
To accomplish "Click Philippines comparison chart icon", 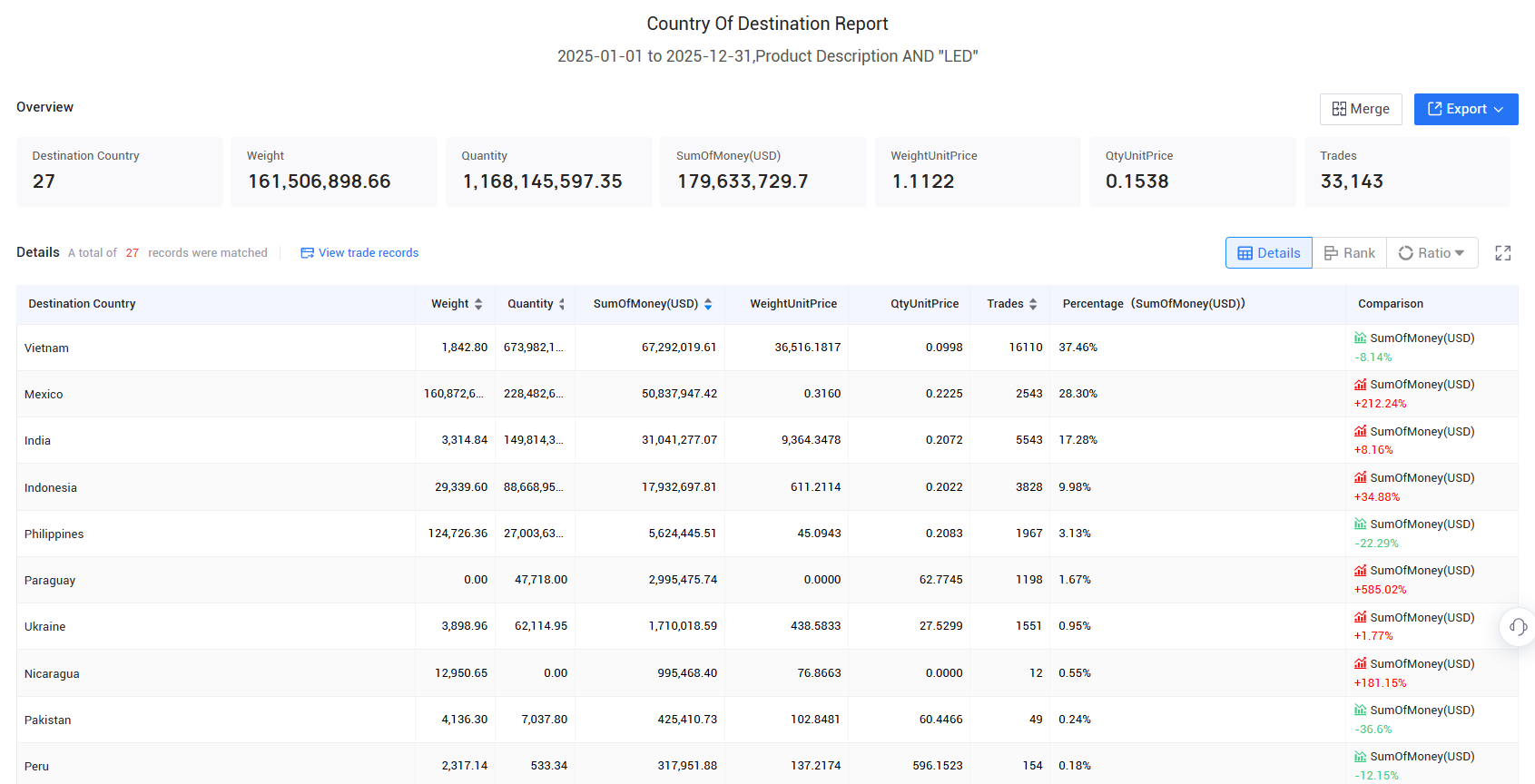I will coord(1360,524).
